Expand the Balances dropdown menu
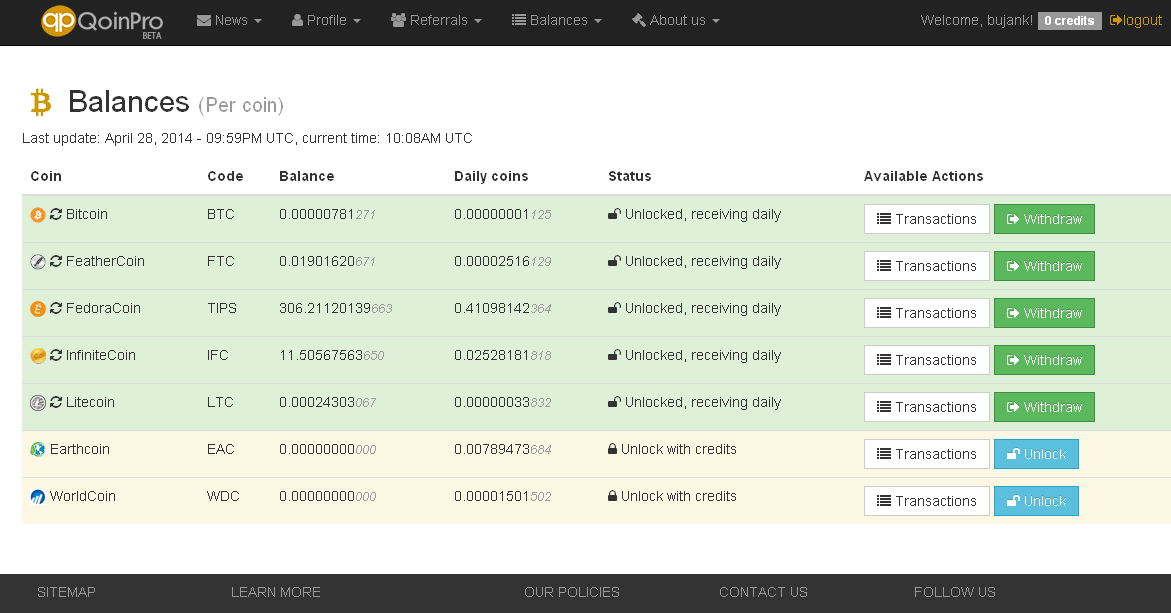Image resolution: width=1171 pixels, height=613 pixels. (x=556, y=20)
